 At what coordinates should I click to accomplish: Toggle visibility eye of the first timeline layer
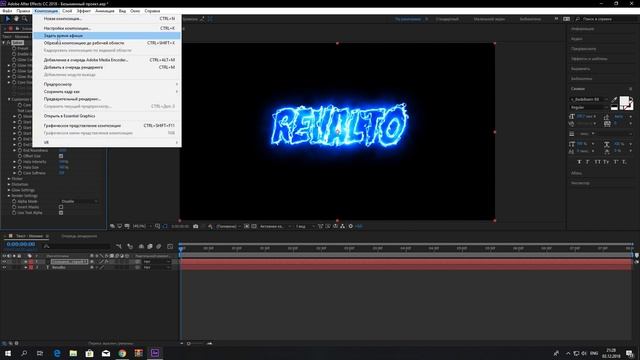coord(4,262)
